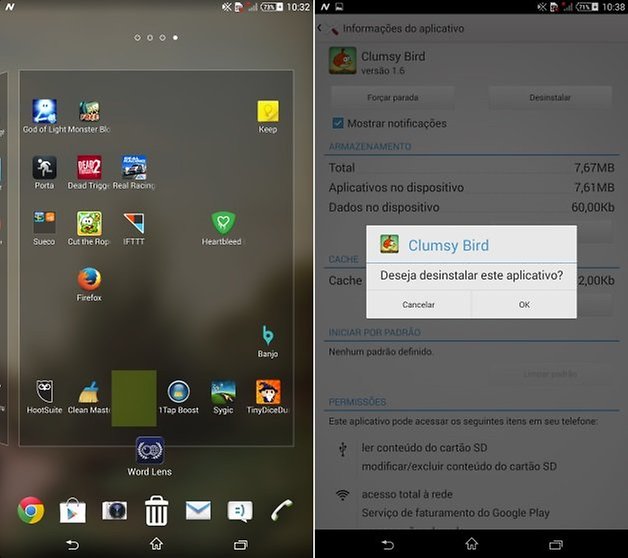
Task: Open the email app in dock
Action: click(198, 510)
